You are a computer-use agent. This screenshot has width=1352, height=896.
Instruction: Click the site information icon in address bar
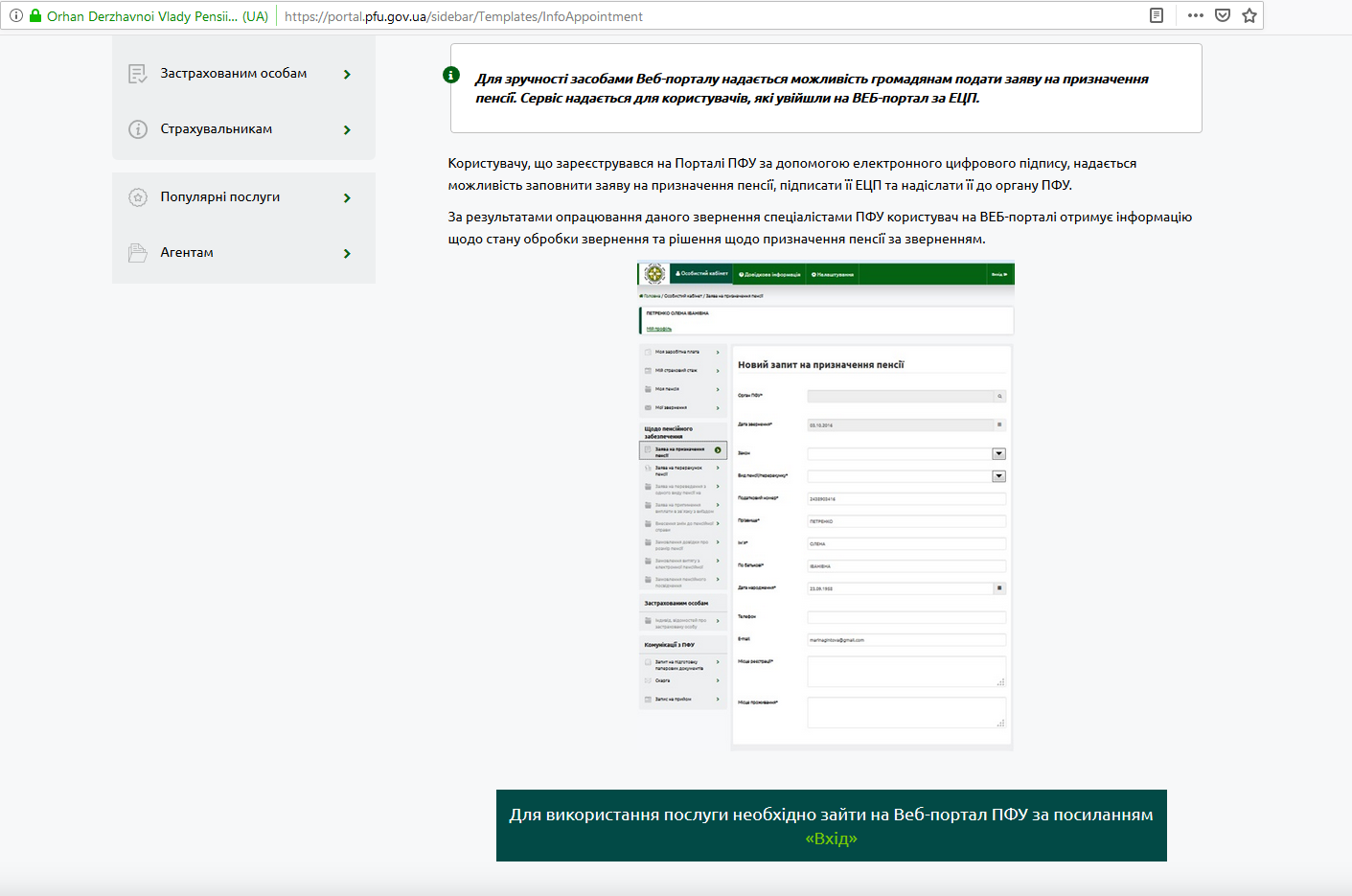tap(16, 15)
